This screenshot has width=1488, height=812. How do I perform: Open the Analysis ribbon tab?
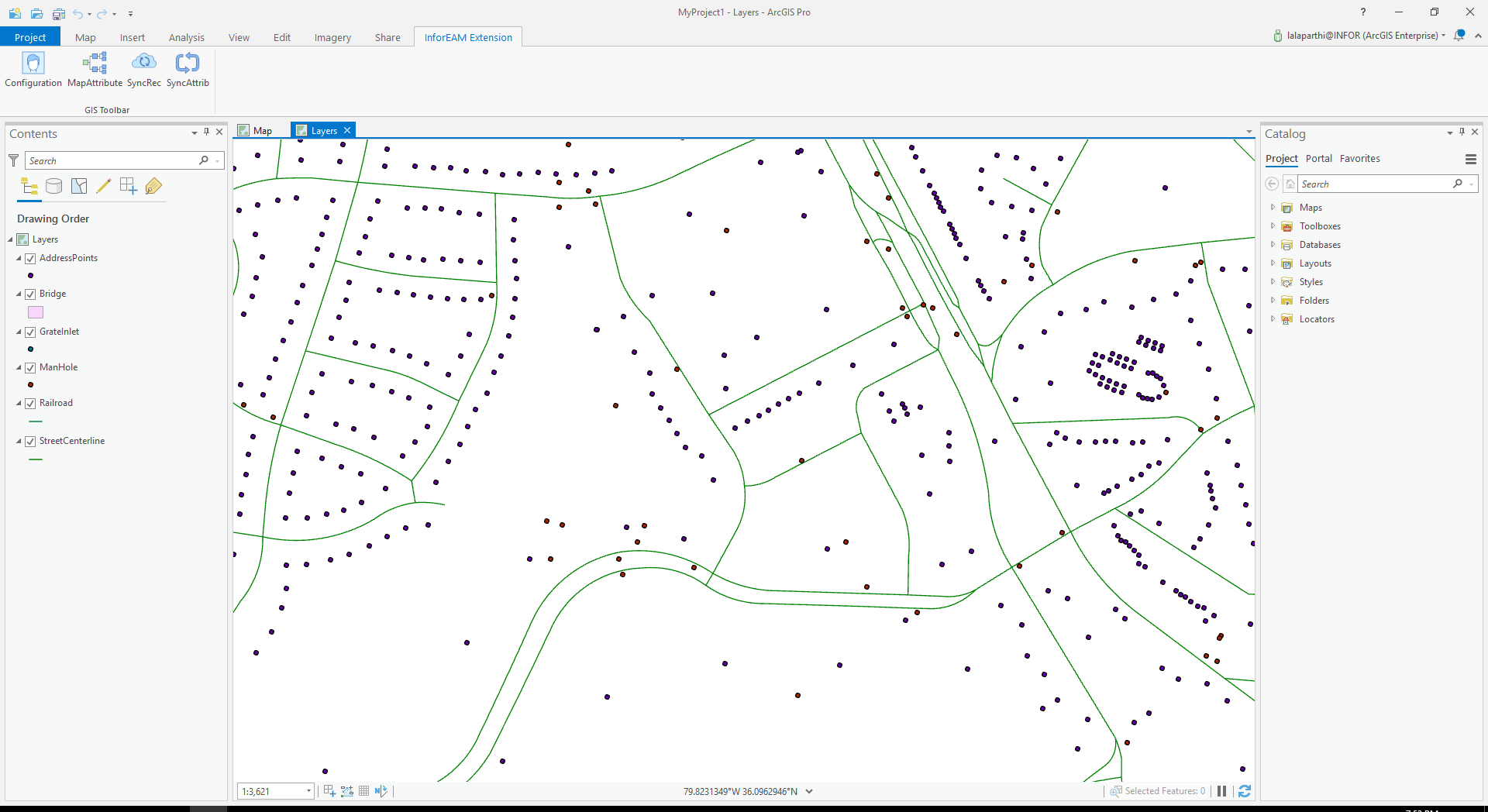tap(186, 37)
